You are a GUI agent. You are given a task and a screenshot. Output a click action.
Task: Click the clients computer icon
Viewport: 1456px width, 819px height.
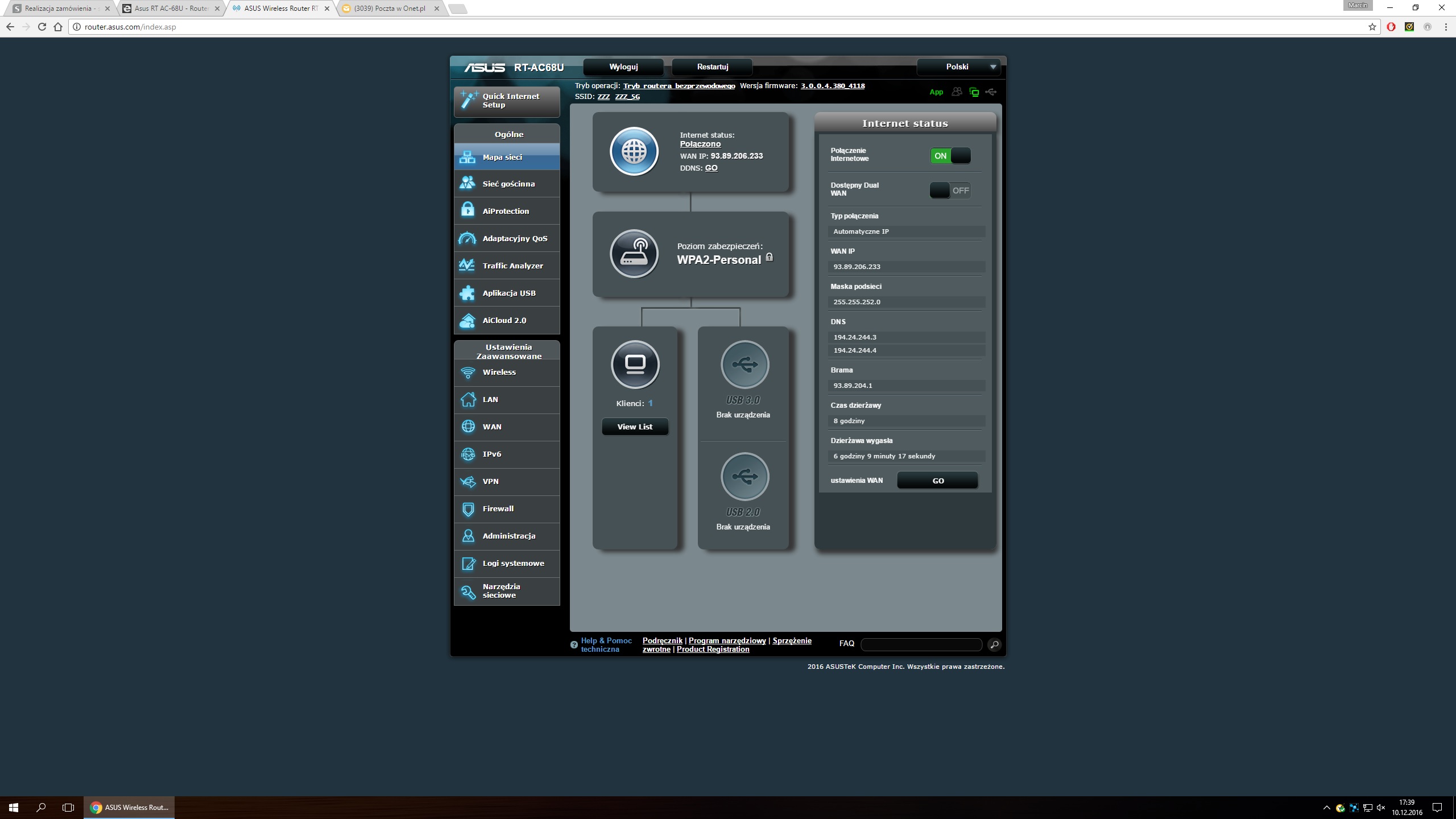tap(635, 364)
